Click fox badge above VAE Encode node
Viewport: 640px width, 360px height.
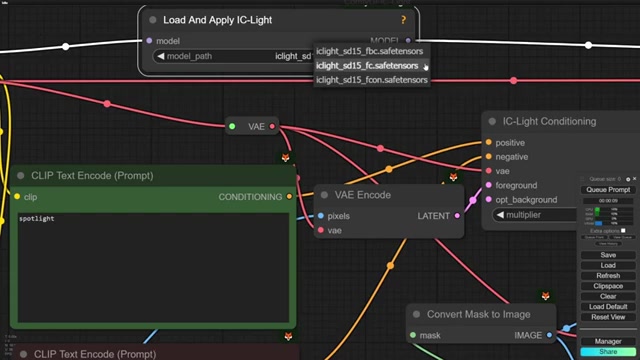point(453,177)
